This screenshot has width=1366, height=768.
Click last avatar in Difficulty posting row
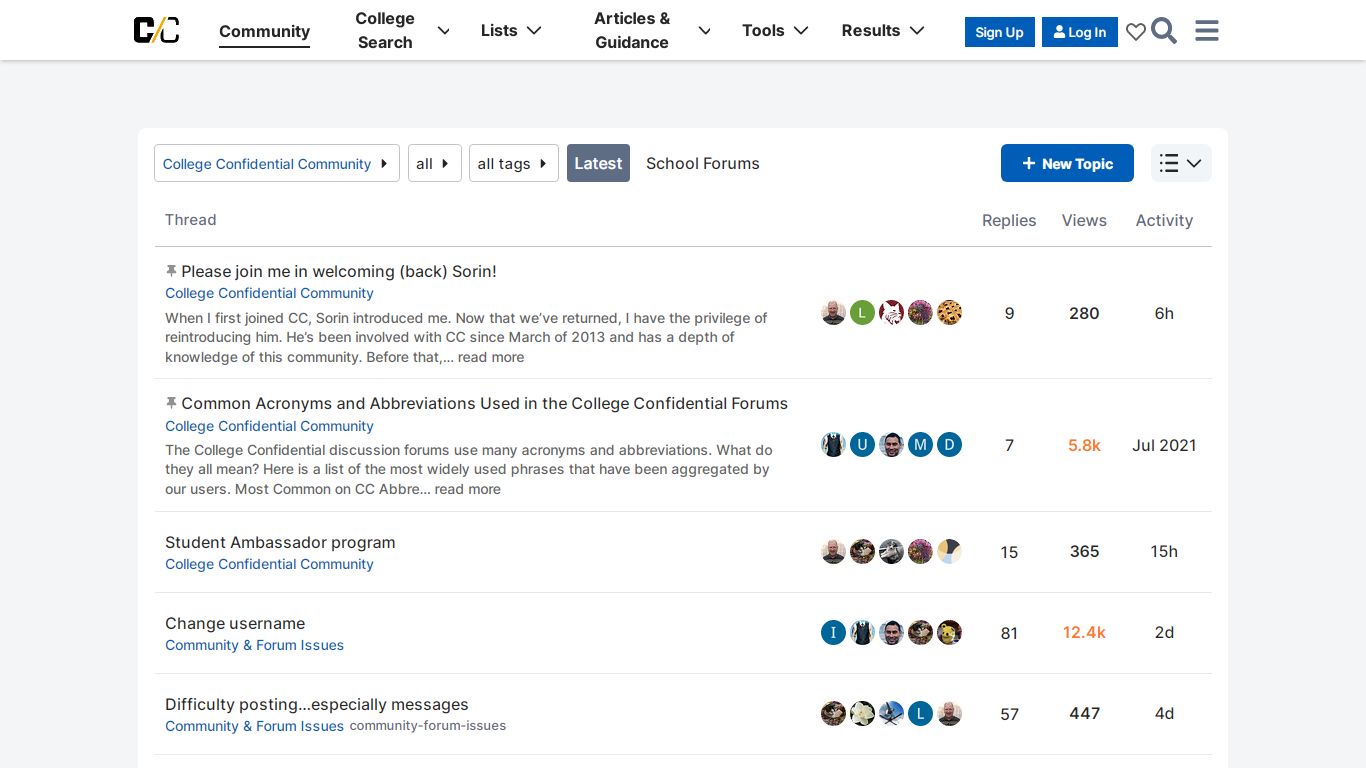(x=950, y=713)
